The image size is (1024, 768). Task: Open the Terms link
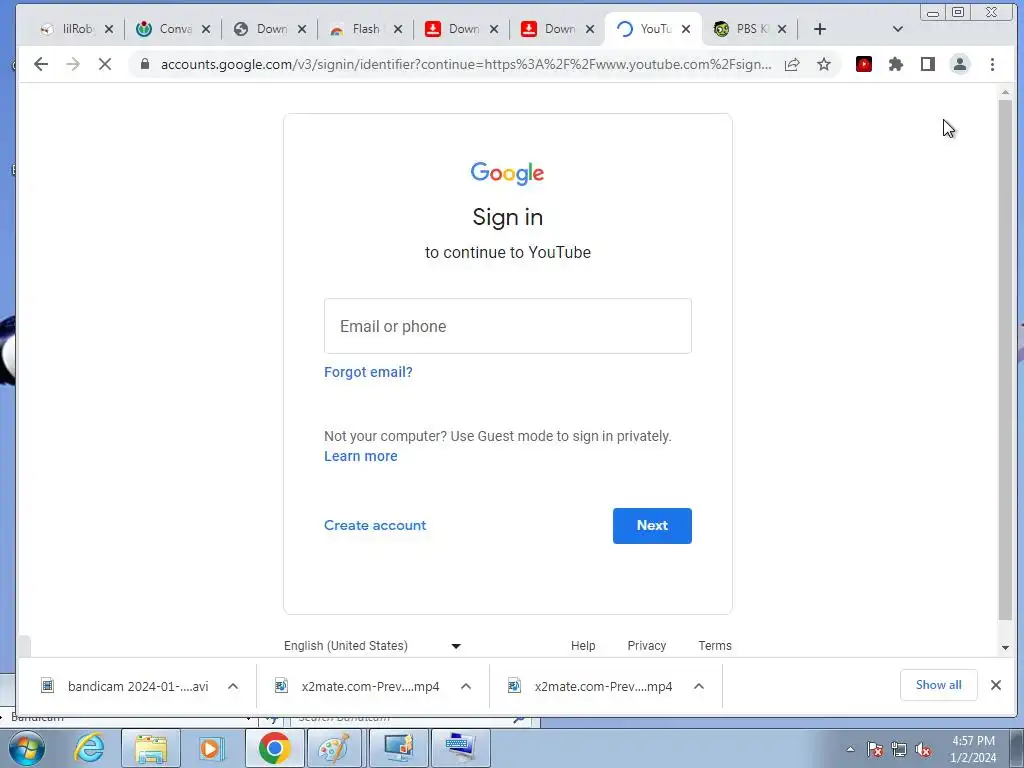click(x=714, y=646)
